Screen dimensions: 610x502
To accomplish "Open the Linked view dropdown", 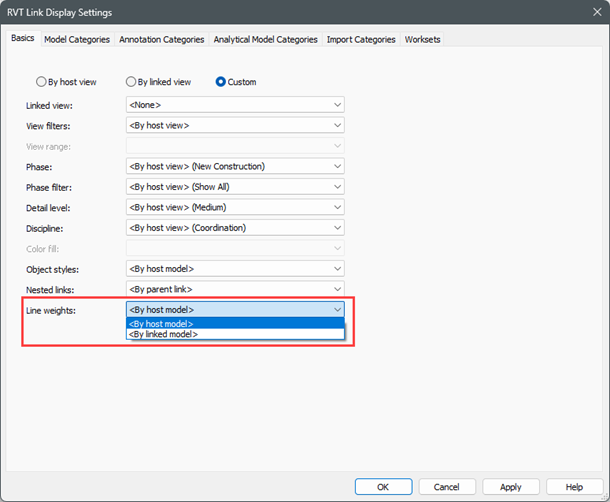I will (235, 105).
